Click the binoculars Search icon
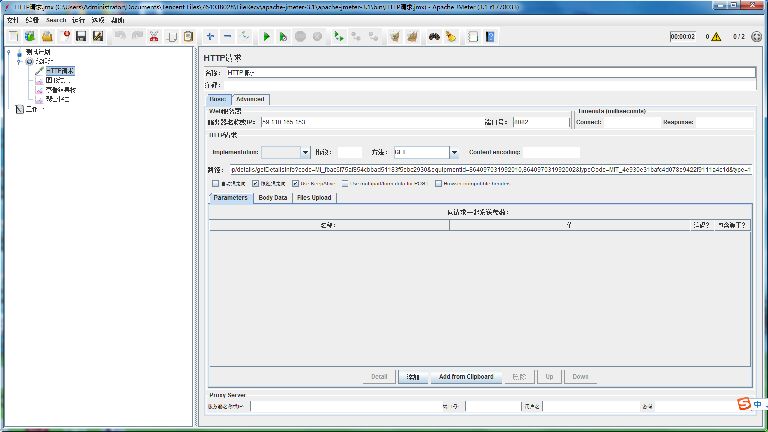 point(434,37)
